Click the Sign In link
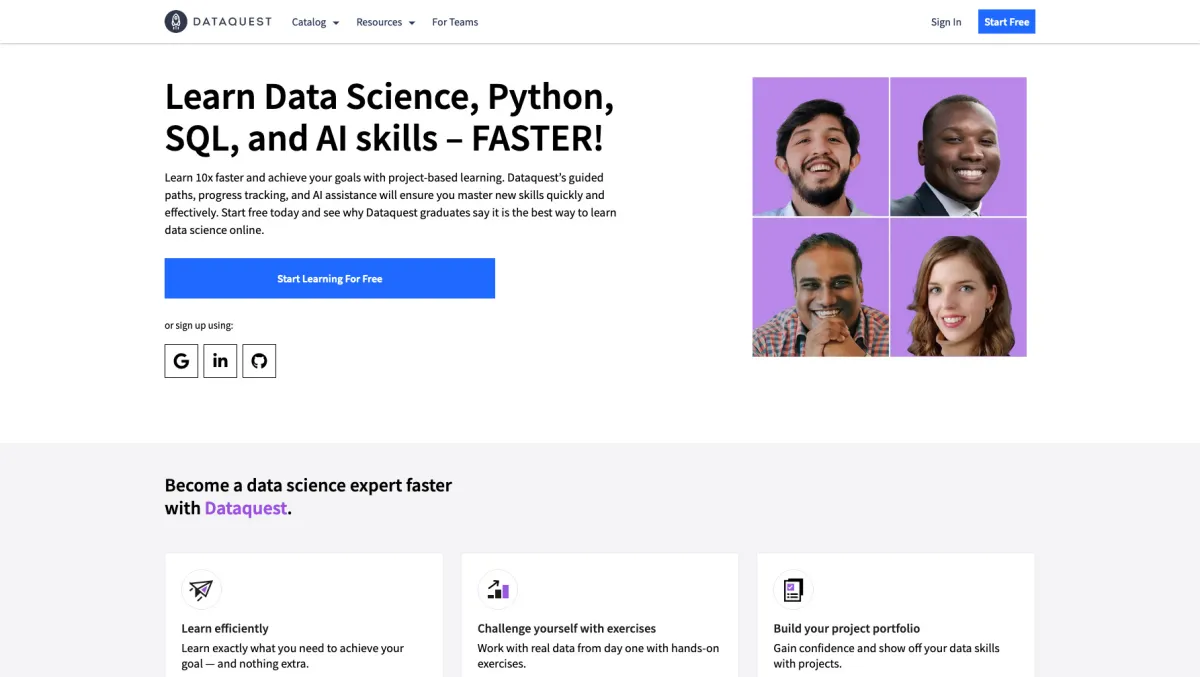1200x677 pixels. [946, 22]
